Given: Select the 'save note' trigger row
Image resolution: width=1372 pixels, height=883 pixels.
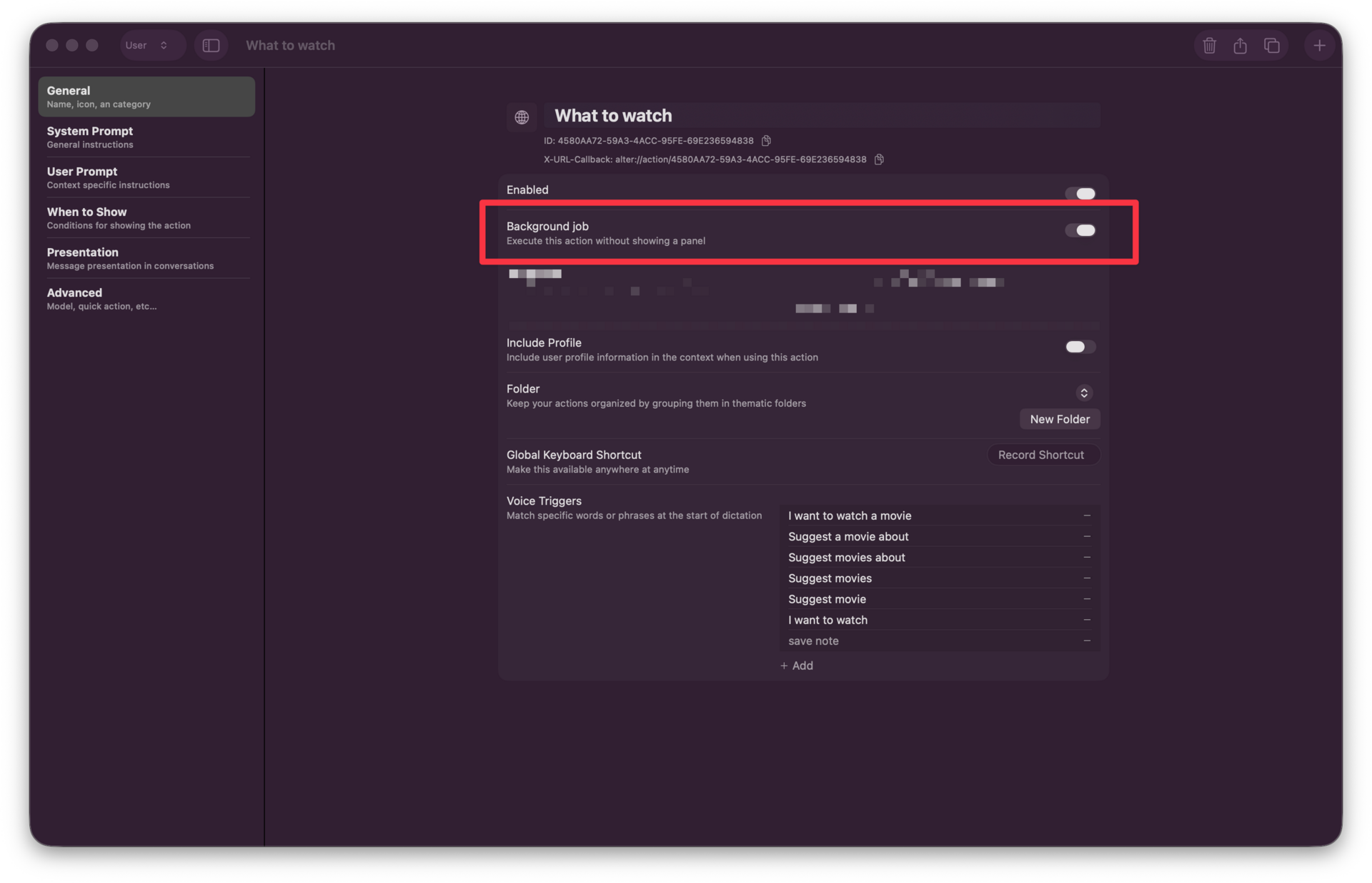Looking at the screenshot, I should point(939,641).
